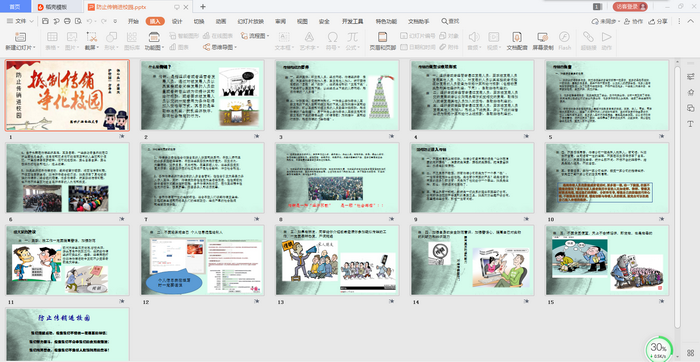Start 屏幕录制 screen recording

542,40
